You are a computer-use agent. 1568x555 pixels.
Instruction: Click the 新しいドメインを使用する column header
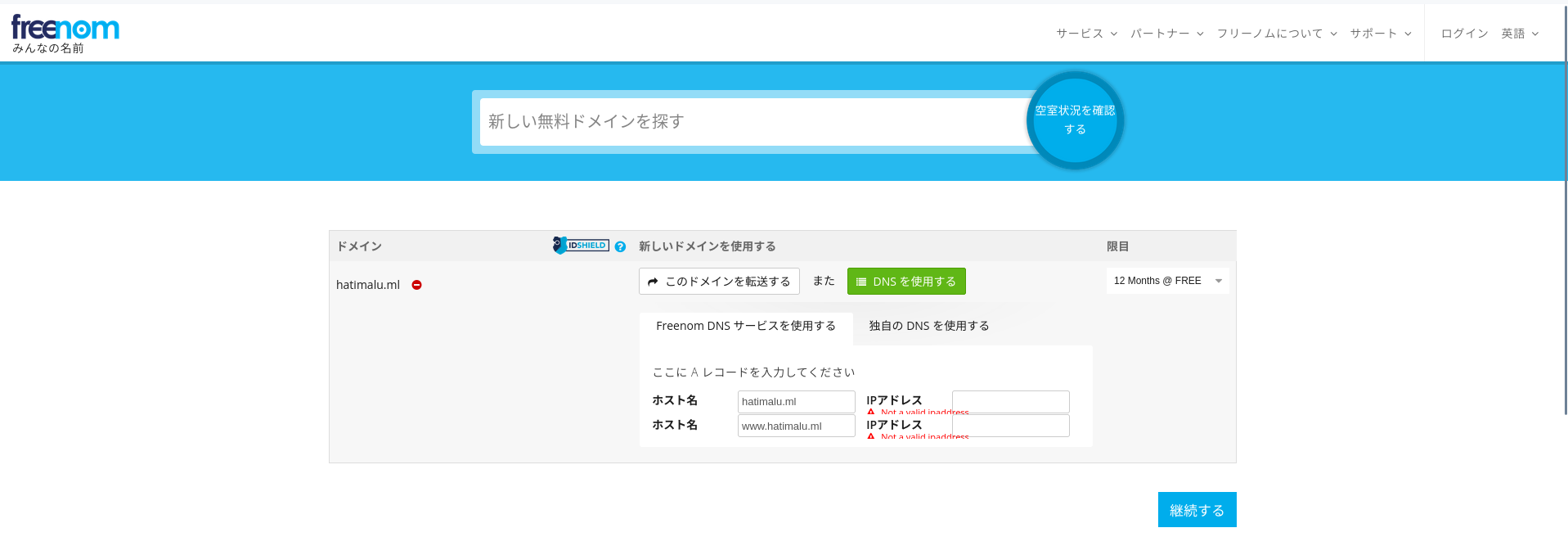(708, 246)
